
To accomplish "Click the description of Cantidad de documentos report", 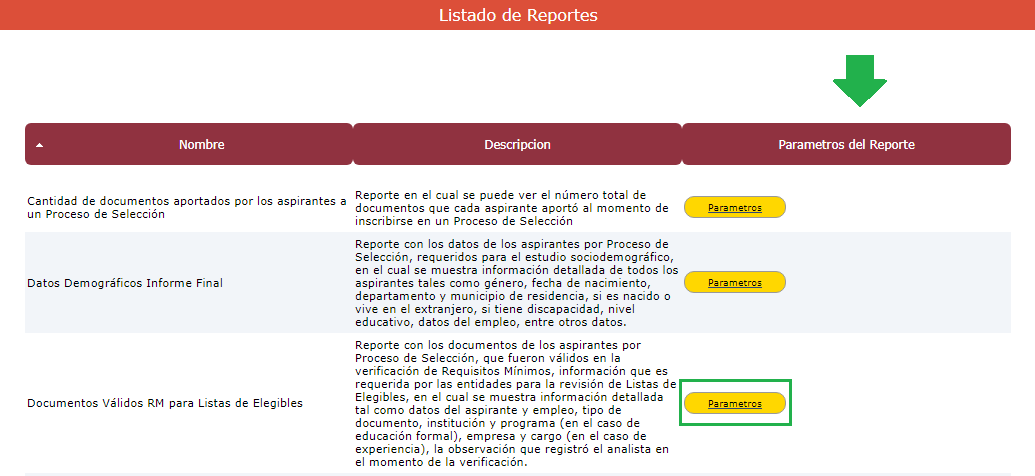I will [511, 208].
